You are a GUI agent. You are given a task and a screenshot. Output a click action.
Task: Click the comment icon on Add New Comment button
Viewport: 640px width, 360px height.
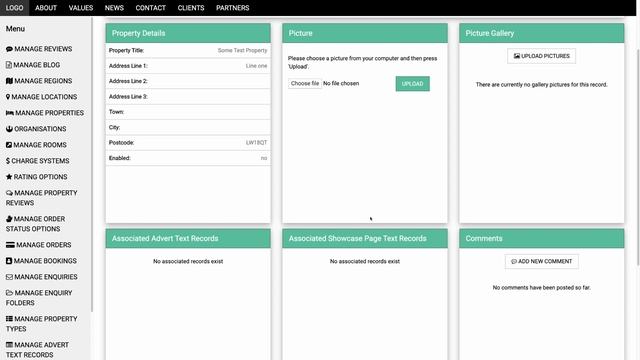click(514, 262)
